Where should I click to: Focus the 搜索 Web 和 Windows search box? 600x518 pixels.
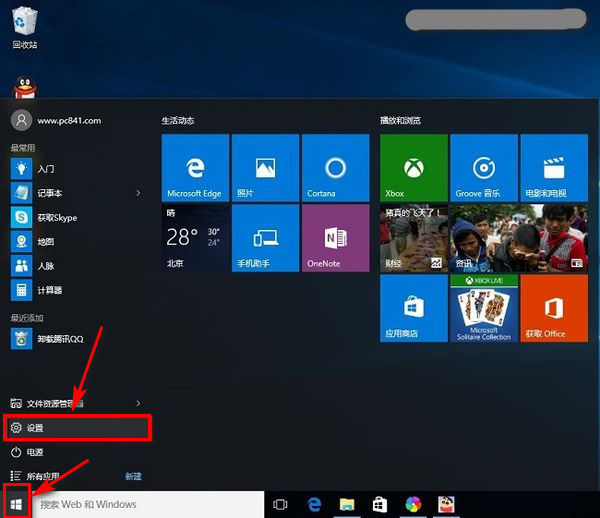pyautogui.click(x=148, y=504)
